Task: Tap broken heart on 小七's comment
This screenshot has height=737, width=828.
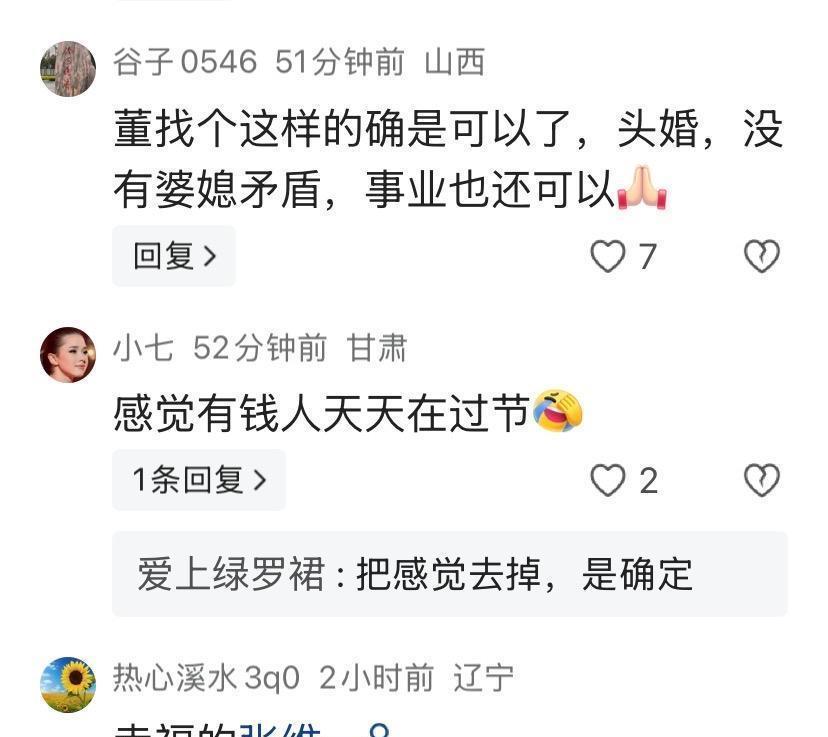Action: [761, 480]
